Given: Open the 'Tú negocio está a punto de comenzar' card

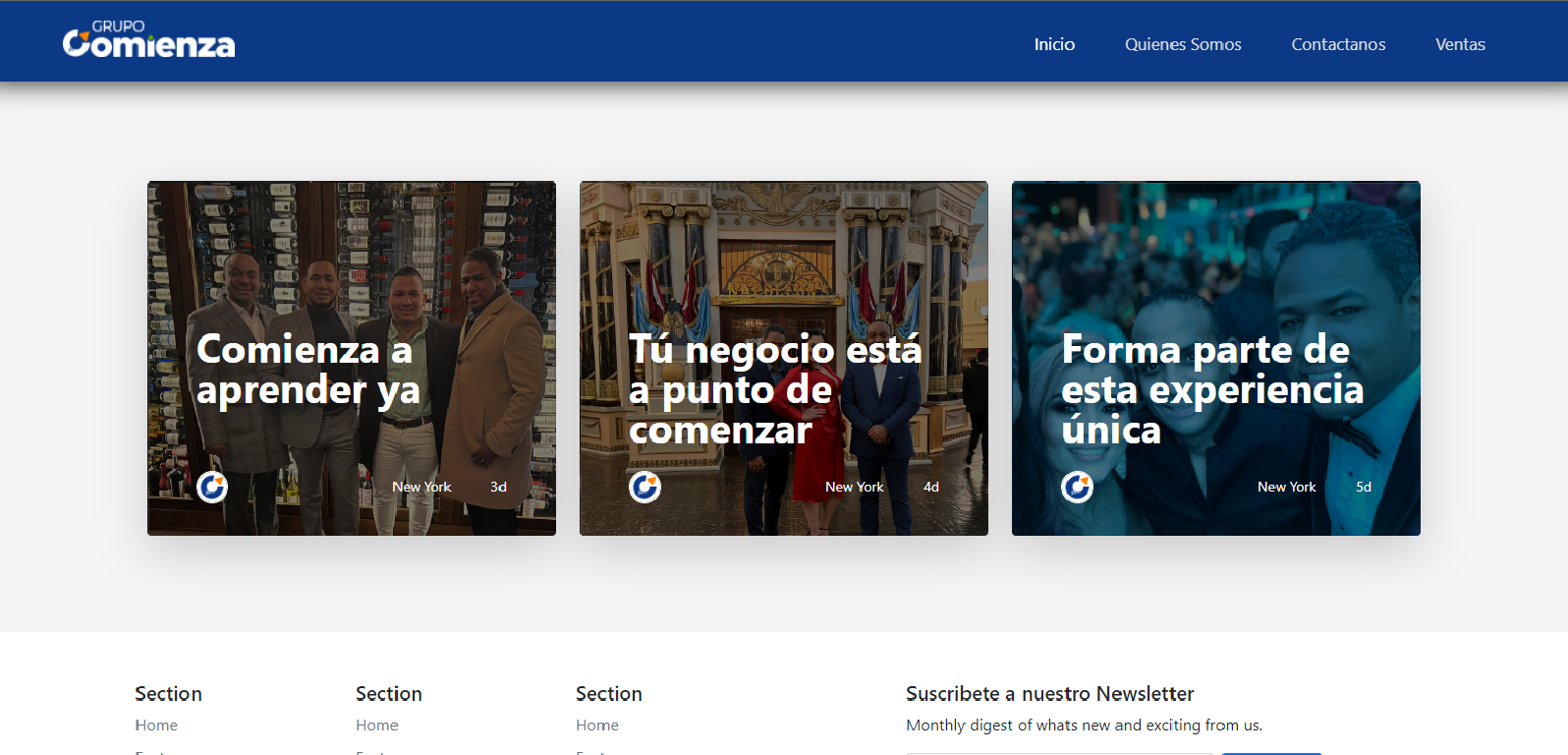Looking at the screenshot, I should [x=784, y=358].
